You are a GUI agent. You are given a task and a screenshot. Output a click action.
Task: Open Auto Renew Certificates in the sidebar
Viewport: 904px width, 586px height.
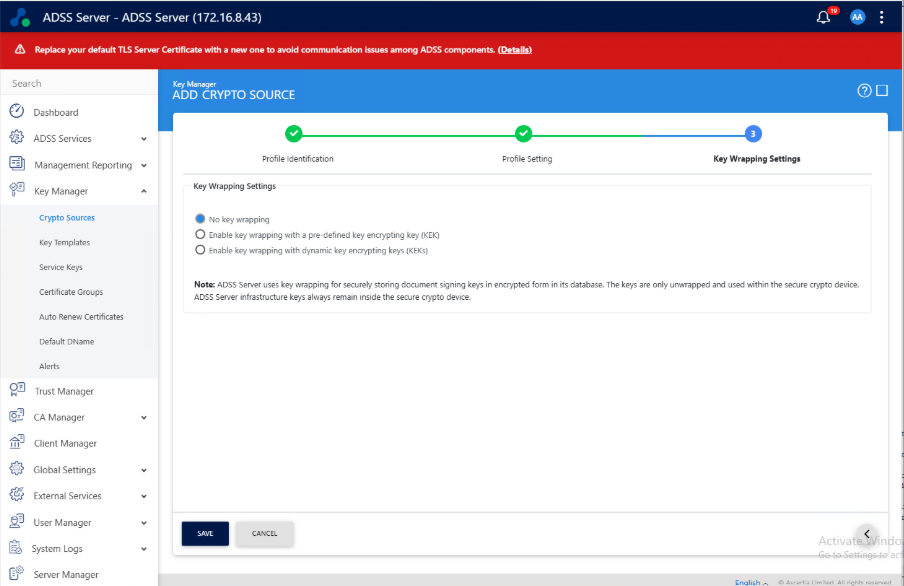pos(81,317)
